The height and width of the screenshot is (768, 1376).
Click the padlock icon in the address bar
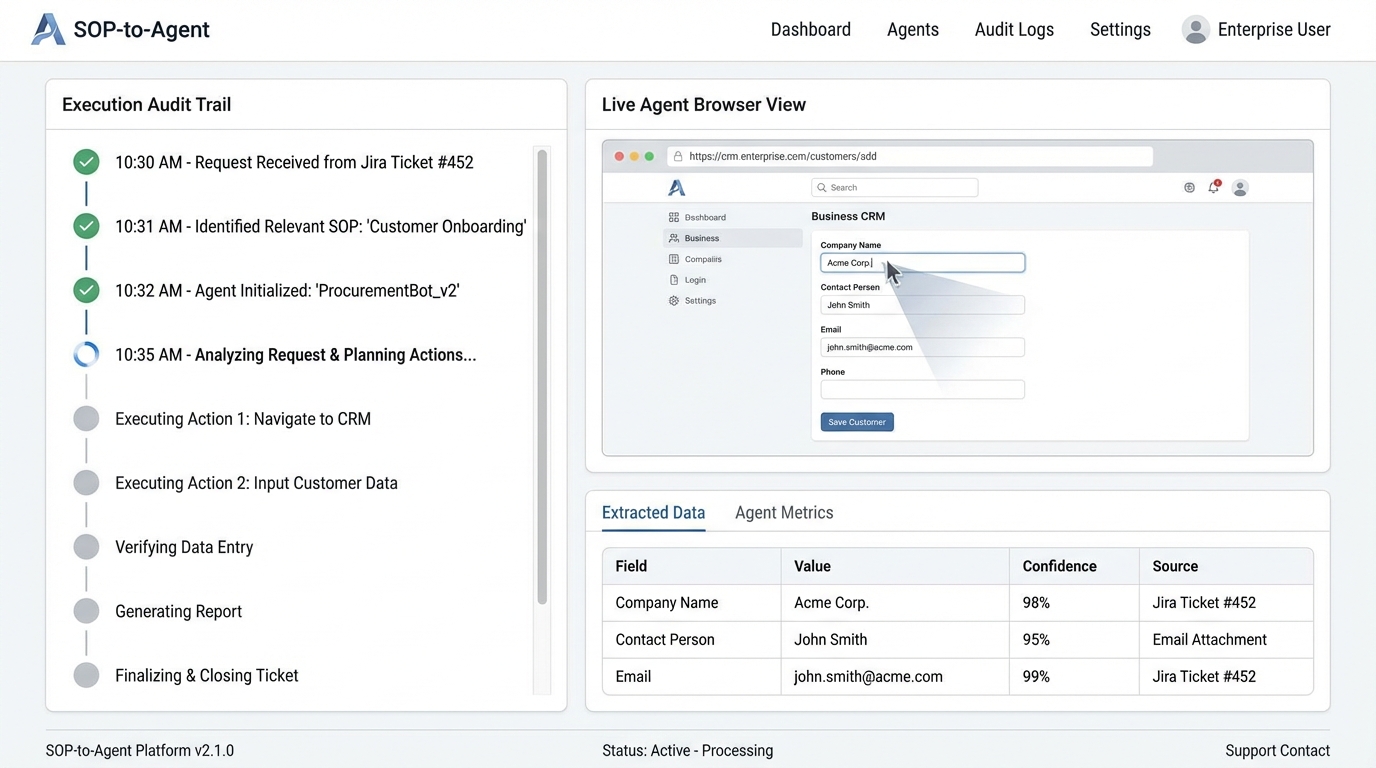[678, 157]
